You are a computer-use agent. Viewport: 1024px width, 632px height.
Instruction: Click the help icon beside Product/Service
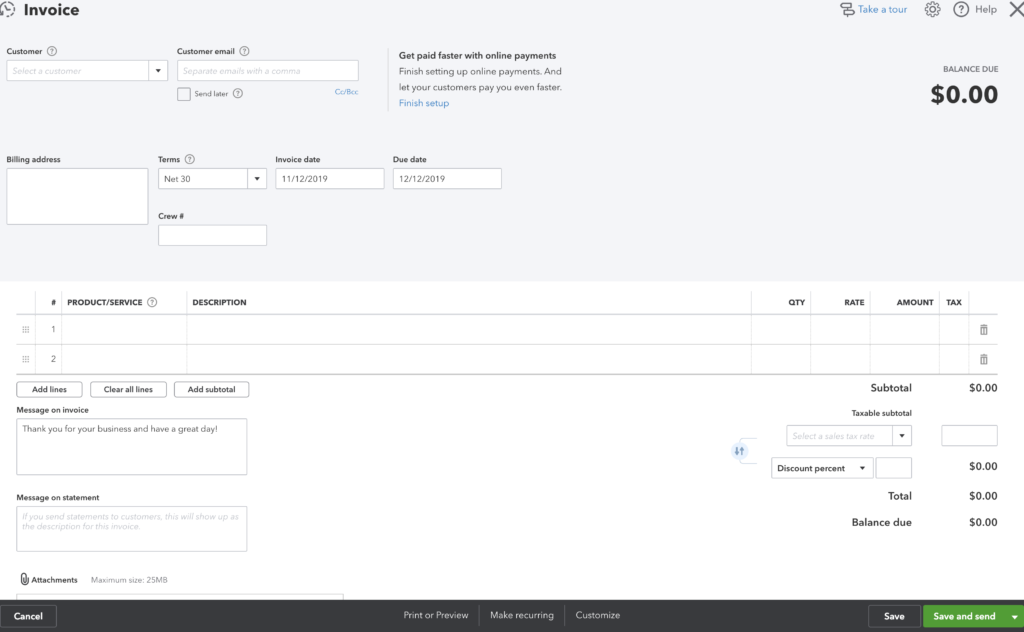pos(152,302)
